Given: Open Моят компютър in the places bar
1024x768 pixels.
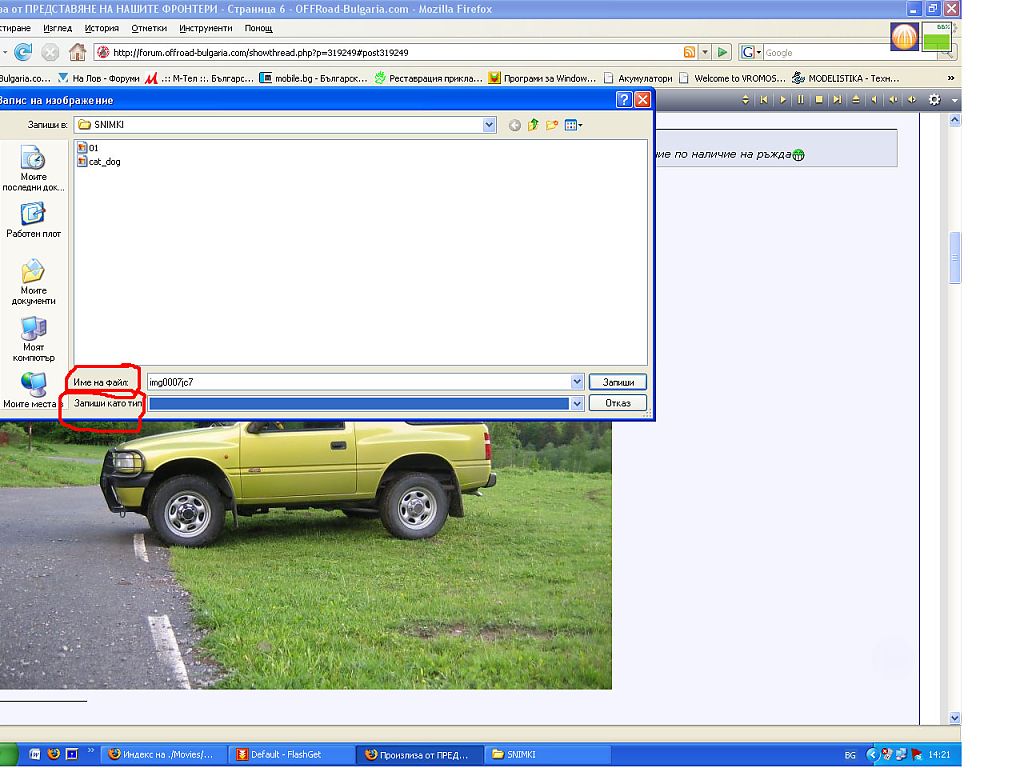Looking at the screenshot, I should point(33,339).
